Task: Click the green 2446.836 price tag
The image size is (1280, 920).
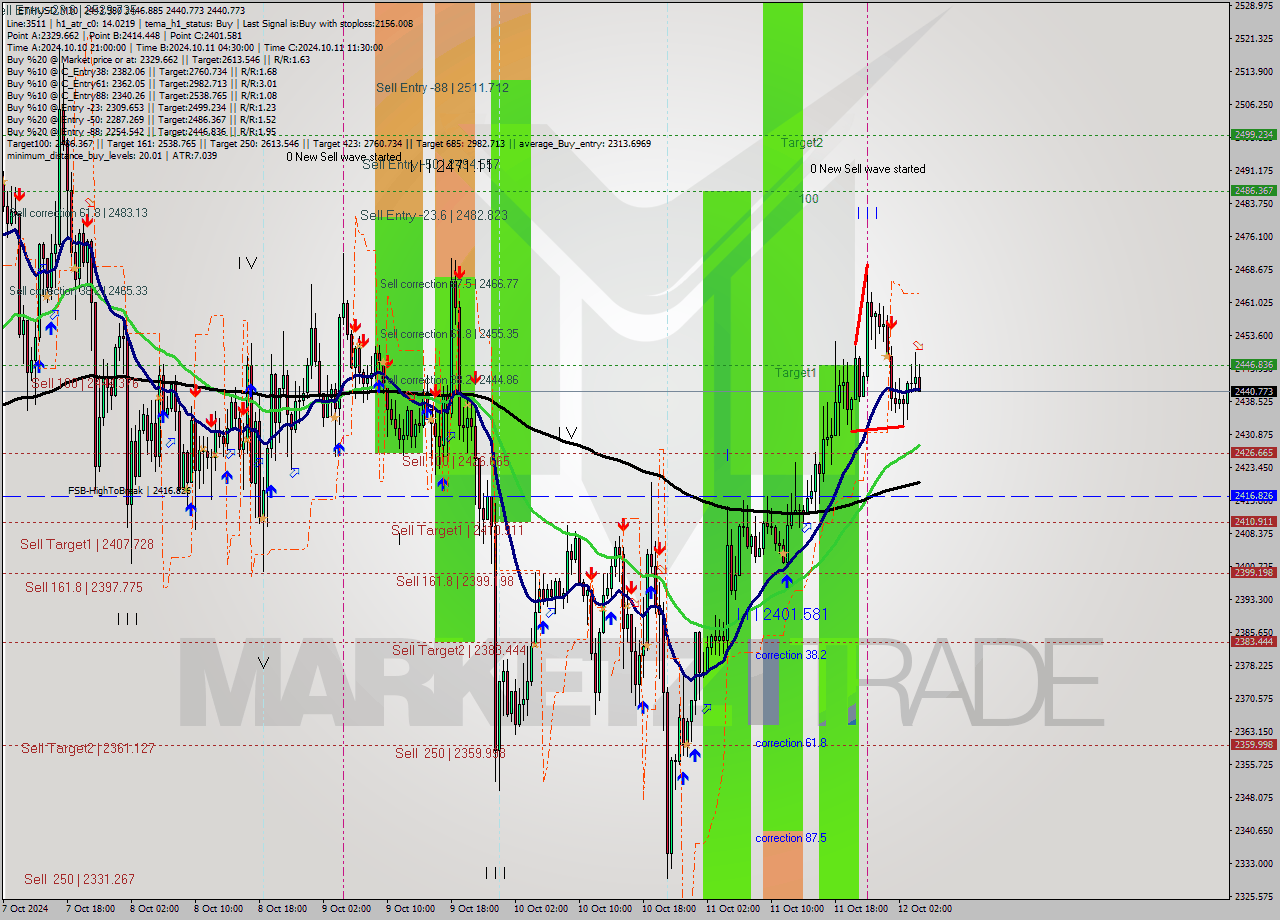Action: [x=1254, y=365]
